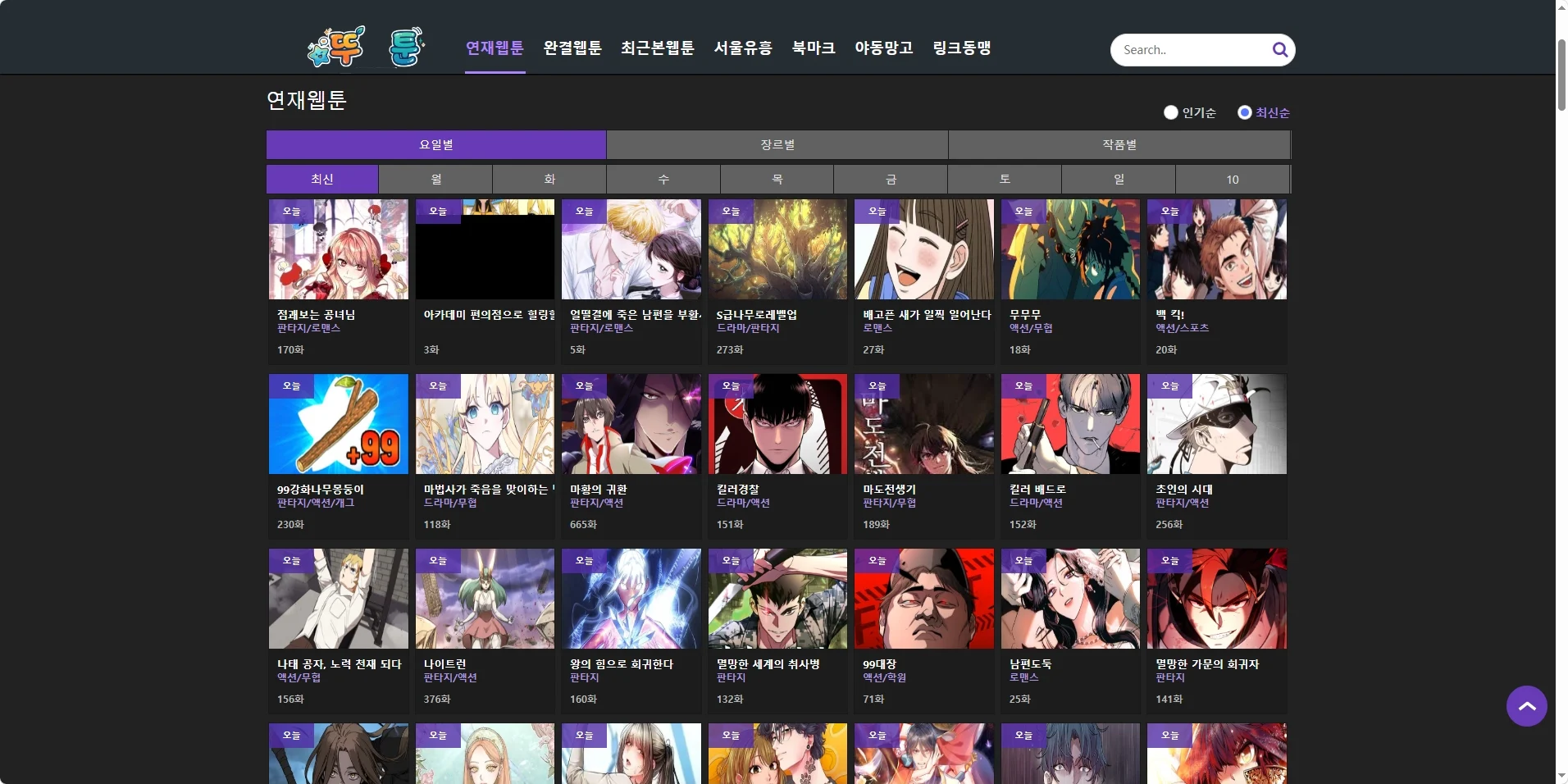
Task: Click the 마도전생기 title link
Action: pyautogui.click(x=890, y=489)
